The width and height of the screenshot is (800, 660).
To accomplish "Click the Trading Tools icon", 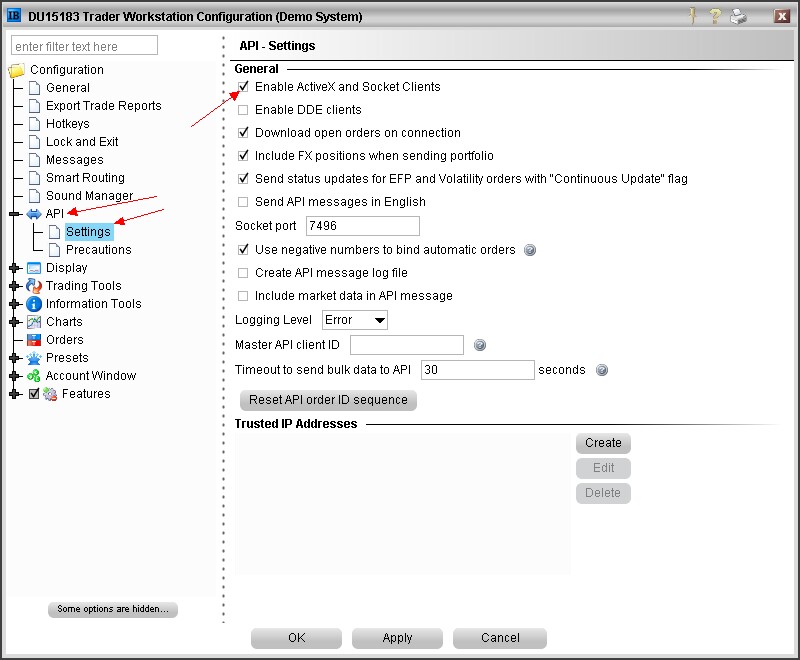I will tap(34, 286).
